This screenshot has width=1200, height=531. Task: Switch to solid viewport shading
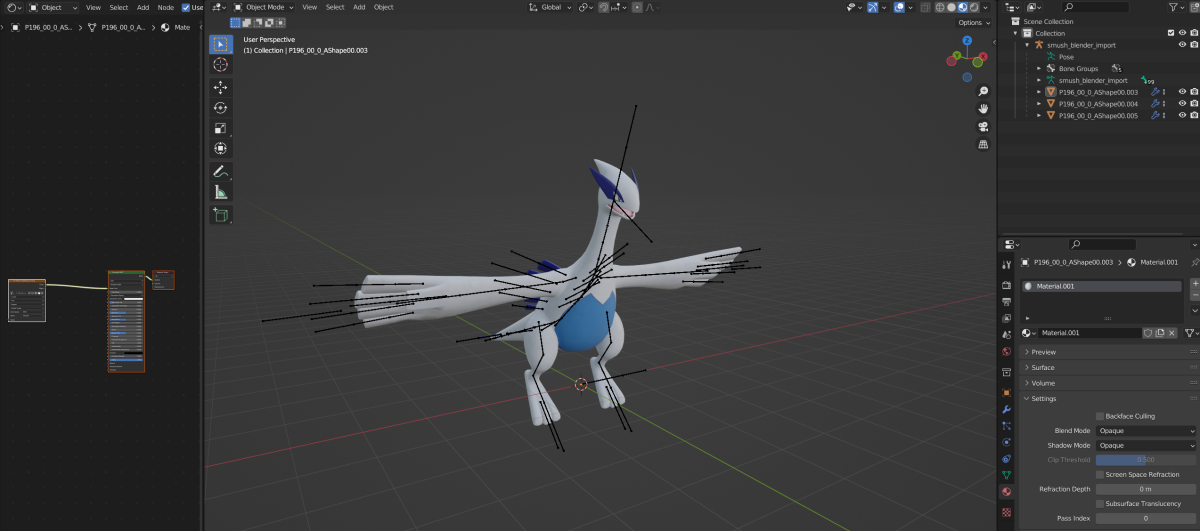951,7
